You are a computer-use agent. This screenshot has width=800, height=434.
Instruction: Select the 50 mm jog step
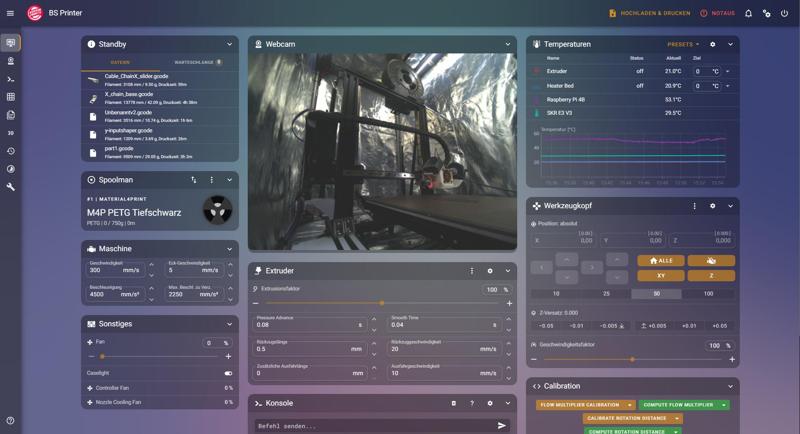tap(657, 294)
